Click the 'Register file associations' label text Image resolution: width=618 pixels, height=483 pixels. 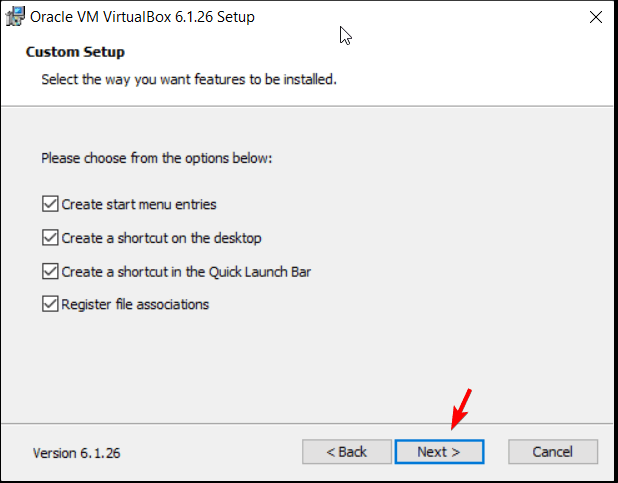(x=135, y=304)
